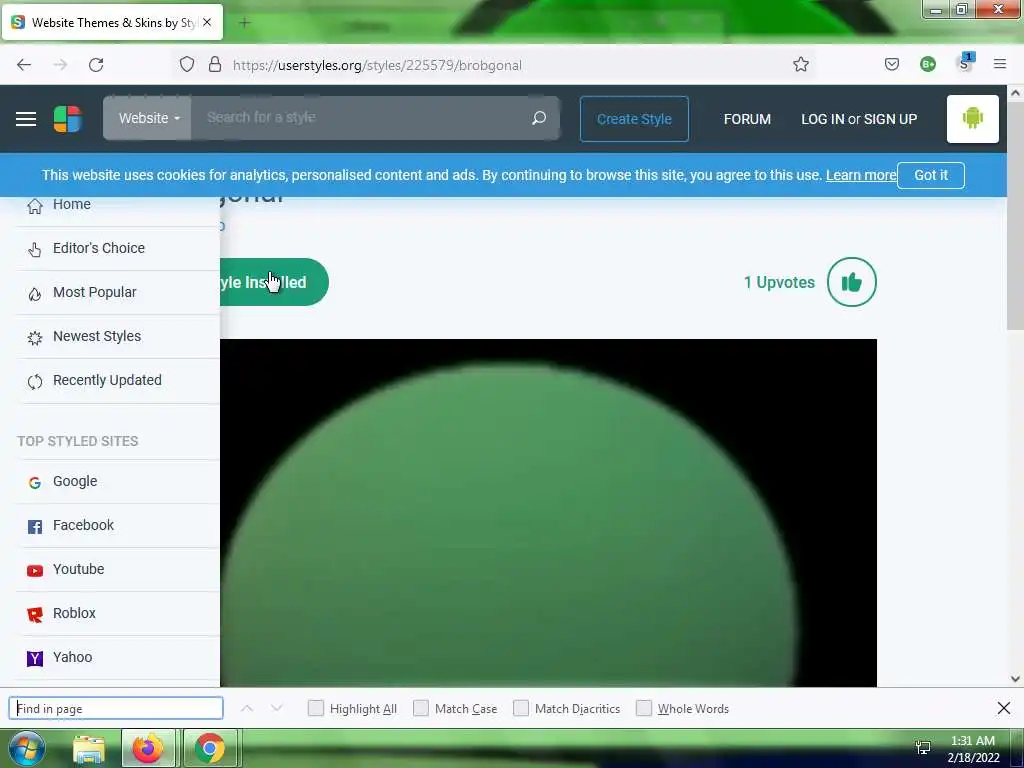Open the green sphere style preview image
1024x768 pixels.
point(549,513)
